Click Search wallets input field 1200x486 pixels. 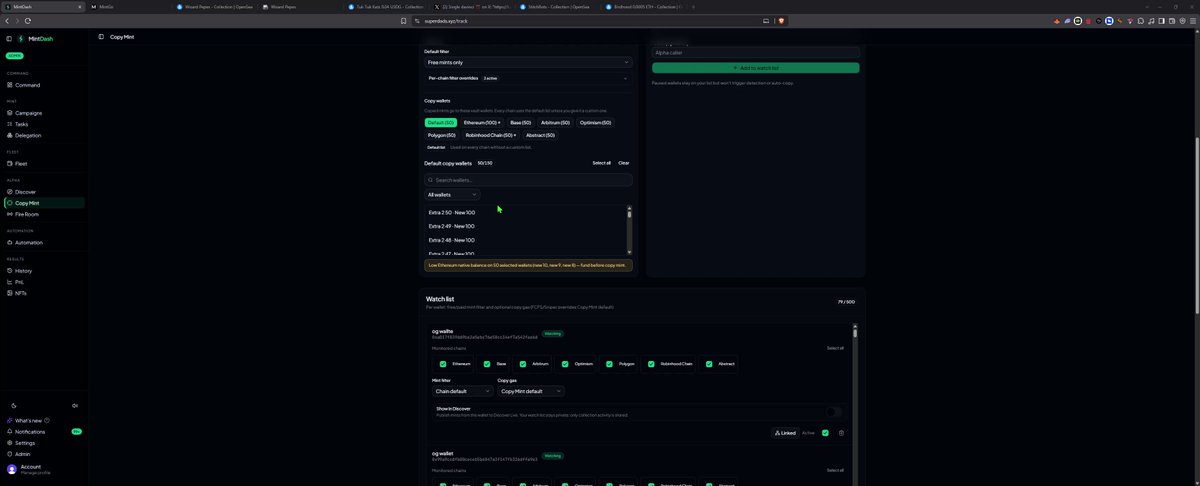(x=528, y=180)
